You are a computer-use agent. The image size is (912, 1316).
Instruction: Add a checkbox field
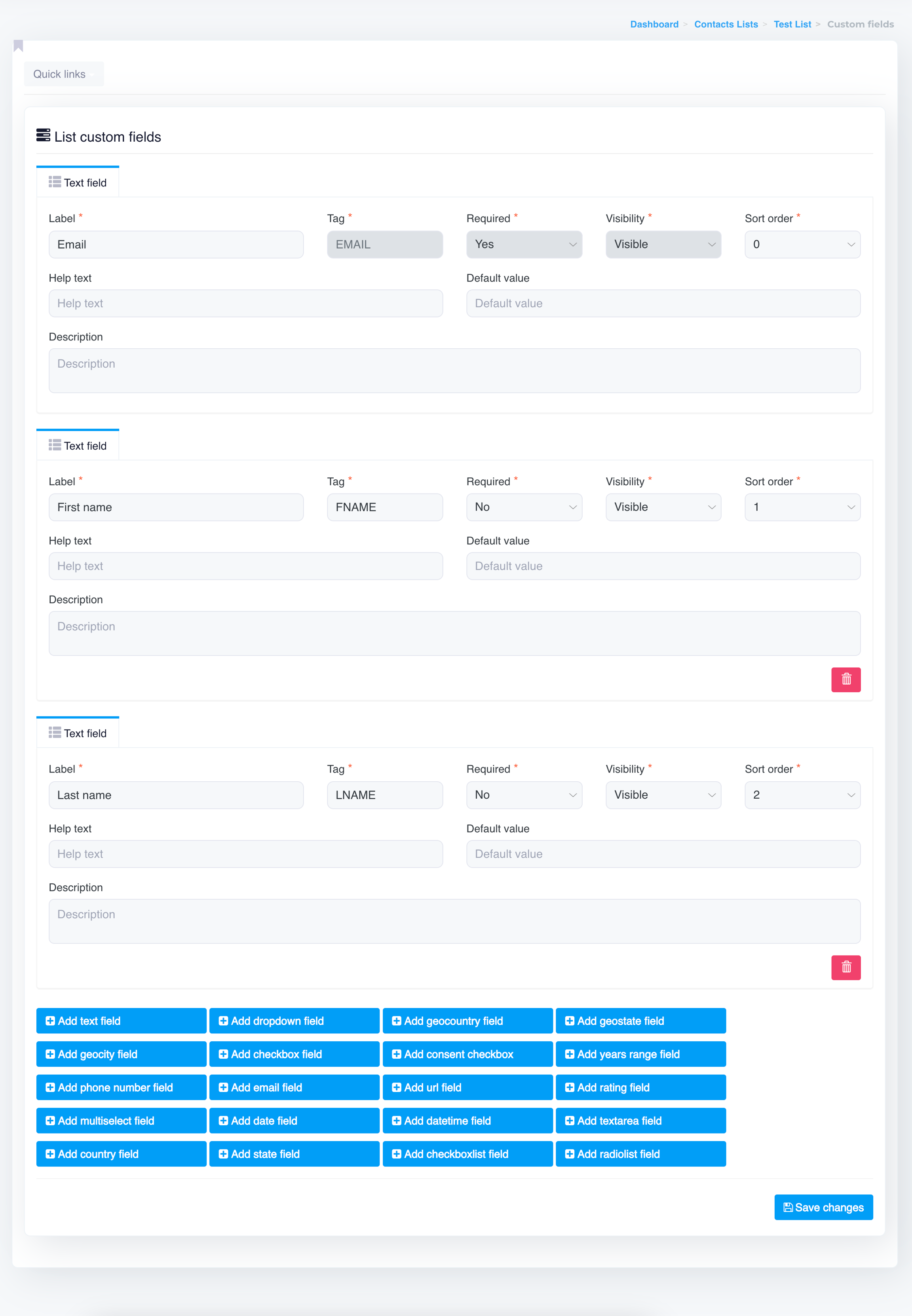coord(294,1054)
